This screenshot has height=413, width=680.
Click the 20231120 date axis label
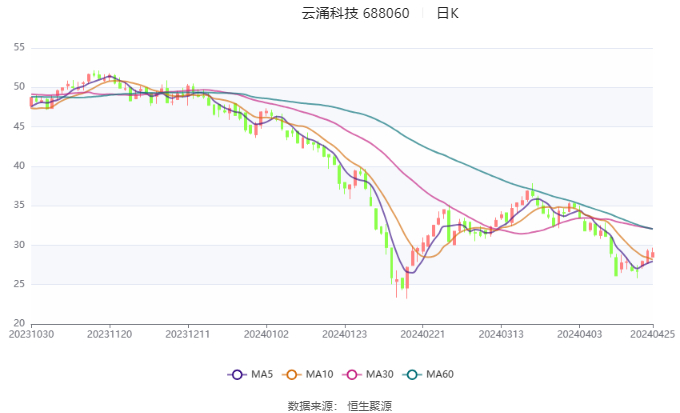click(109, 336)
